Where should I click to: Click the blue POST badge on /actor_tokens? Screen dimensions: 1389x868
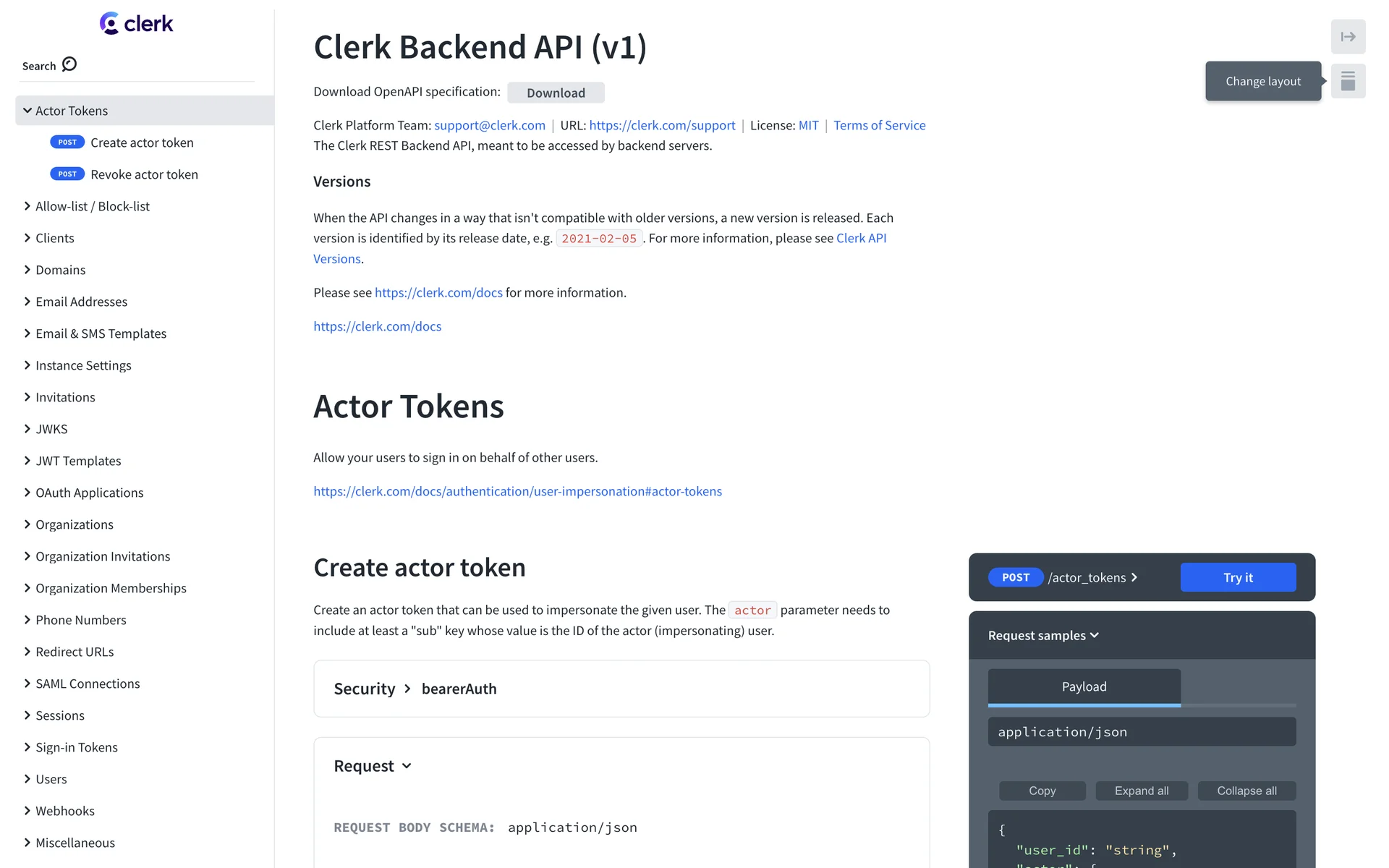1015,577
